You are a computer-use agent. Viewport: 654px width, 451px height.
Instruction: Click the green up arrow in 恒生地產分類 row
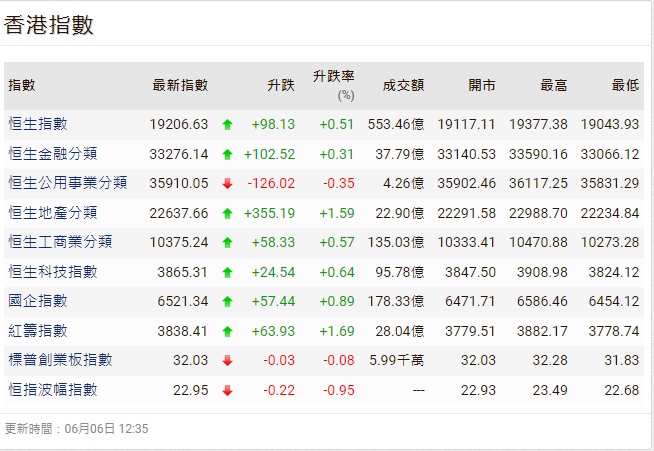click(227, 213)
